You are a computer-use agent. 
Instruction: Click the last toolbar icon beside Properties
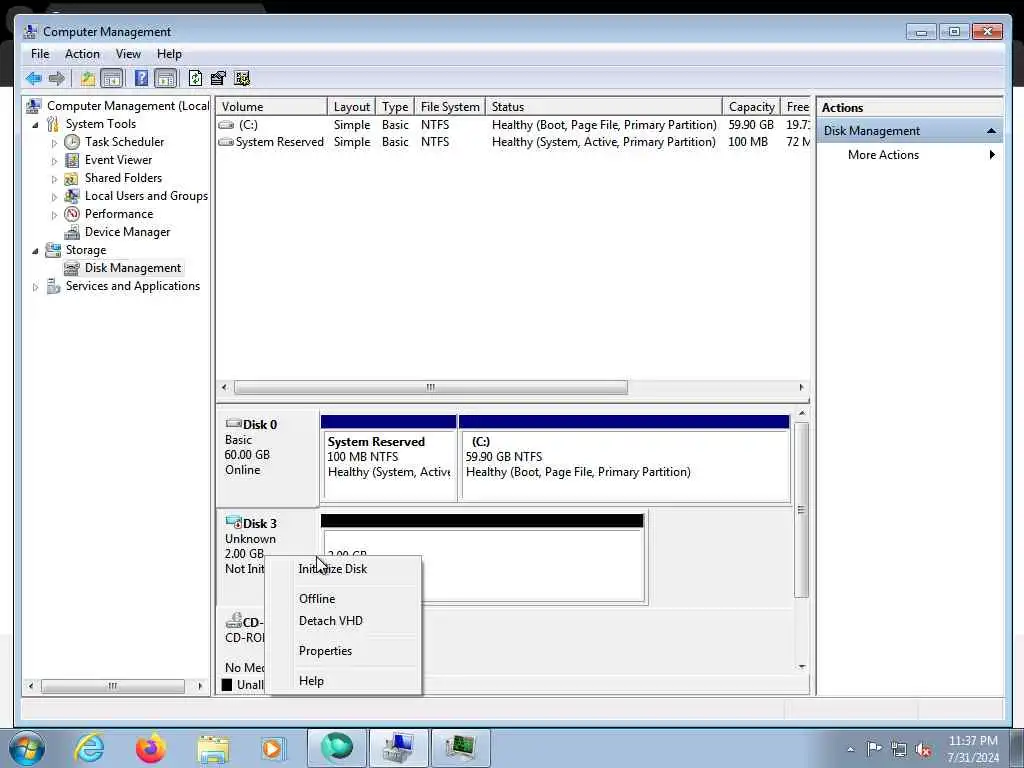click(242, 79)
